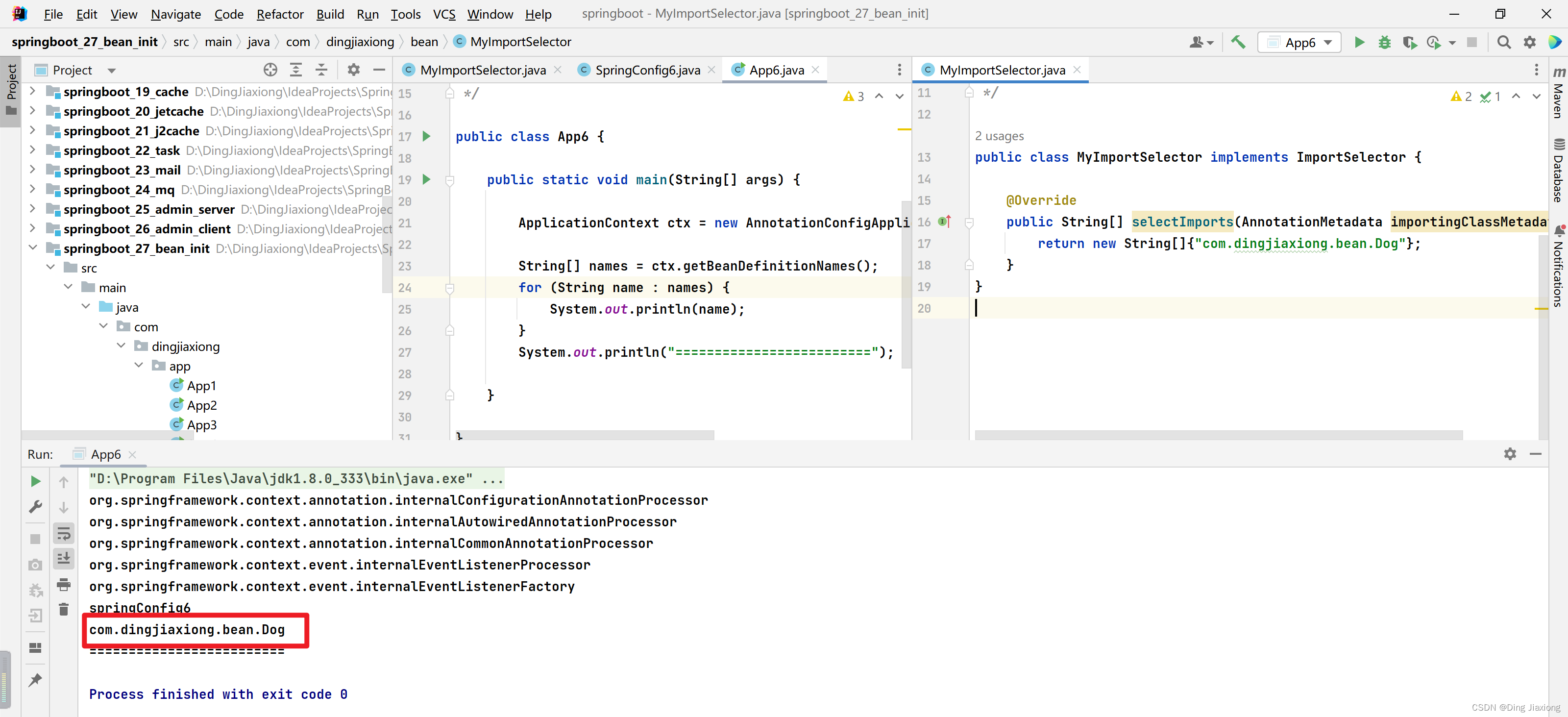The image size is (1568, 717).
Task: Select the App6 run tab
Action: point(105,454)
